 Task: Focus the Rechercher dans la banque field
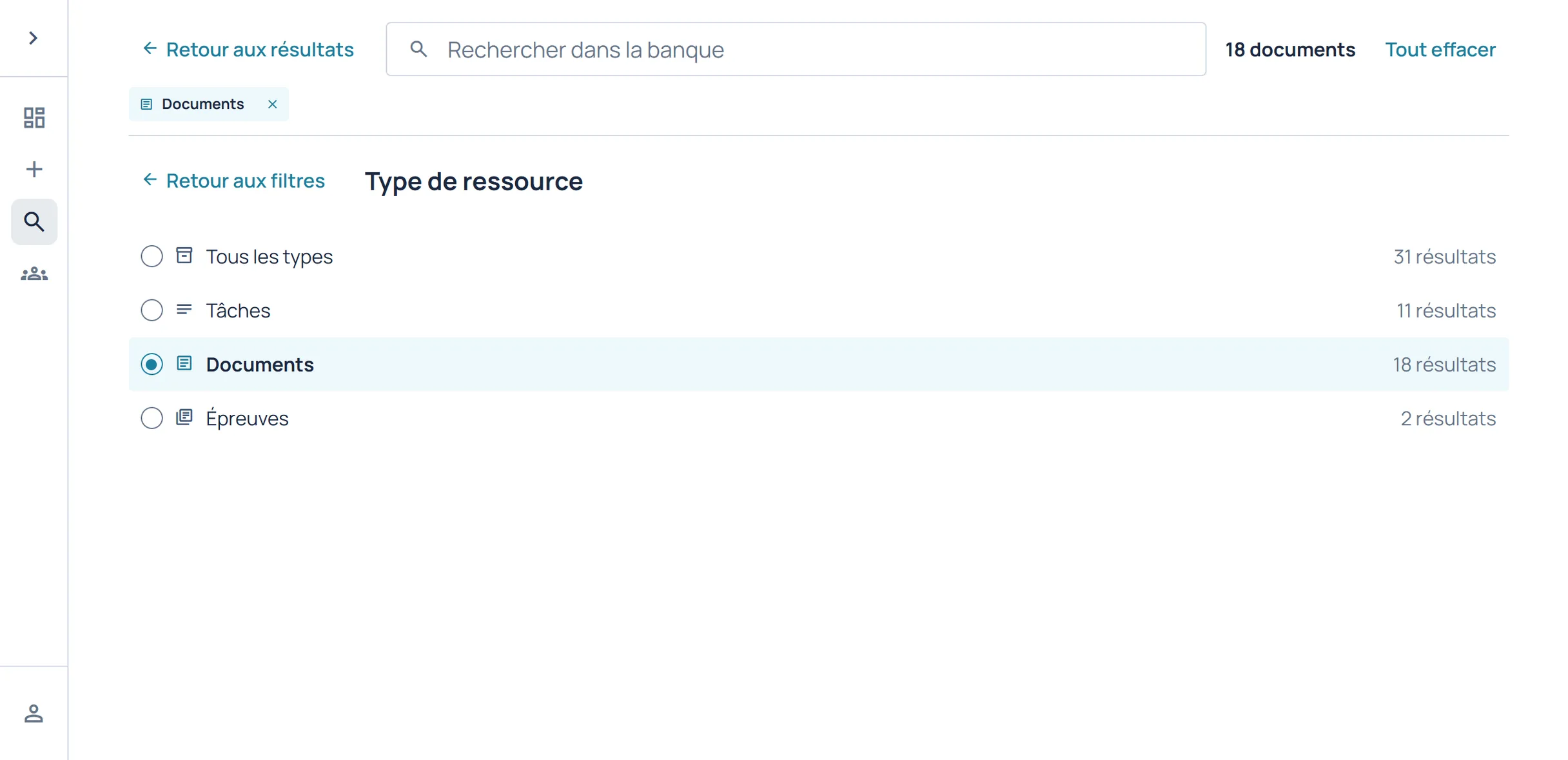(796, 49)
